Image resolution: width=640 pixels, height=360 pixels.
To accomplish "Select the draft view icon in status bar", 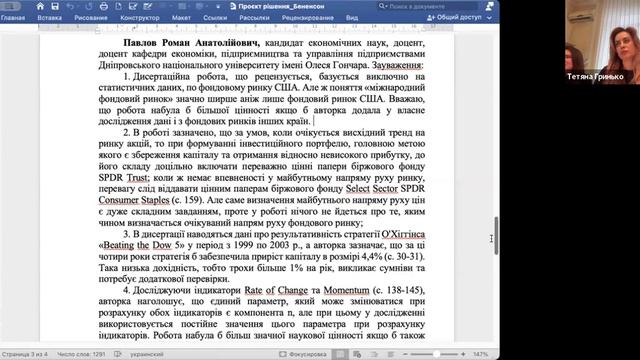I will tap(391, 354).
